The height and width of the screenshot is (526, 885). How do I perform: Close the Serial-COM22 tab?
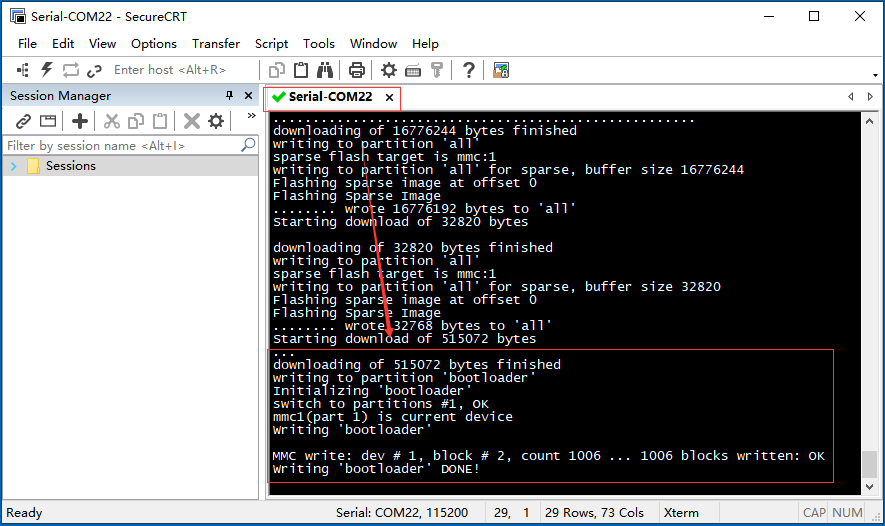389,97
